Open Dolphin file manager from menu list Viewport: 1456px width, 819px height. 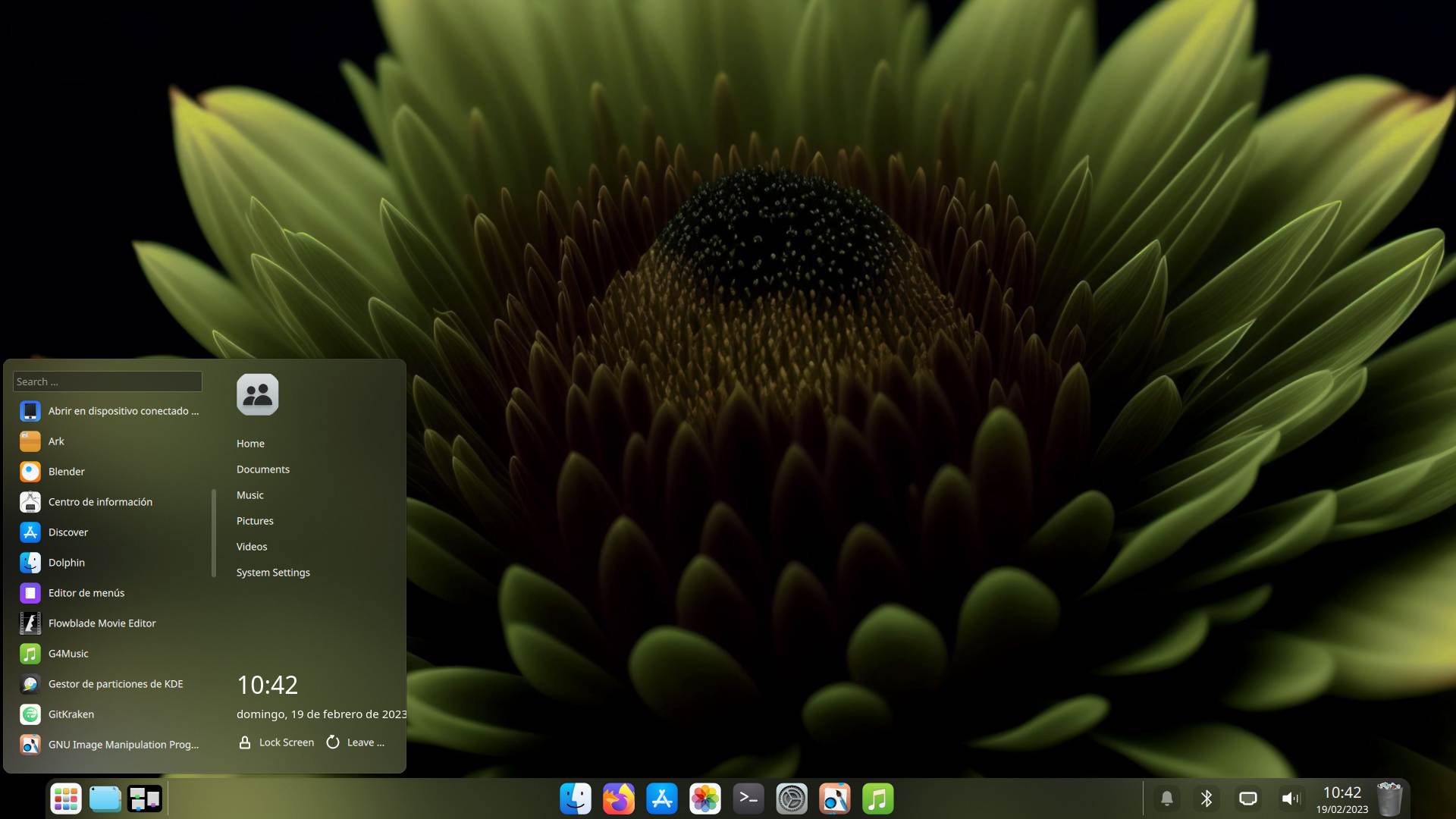click(110, 563)
